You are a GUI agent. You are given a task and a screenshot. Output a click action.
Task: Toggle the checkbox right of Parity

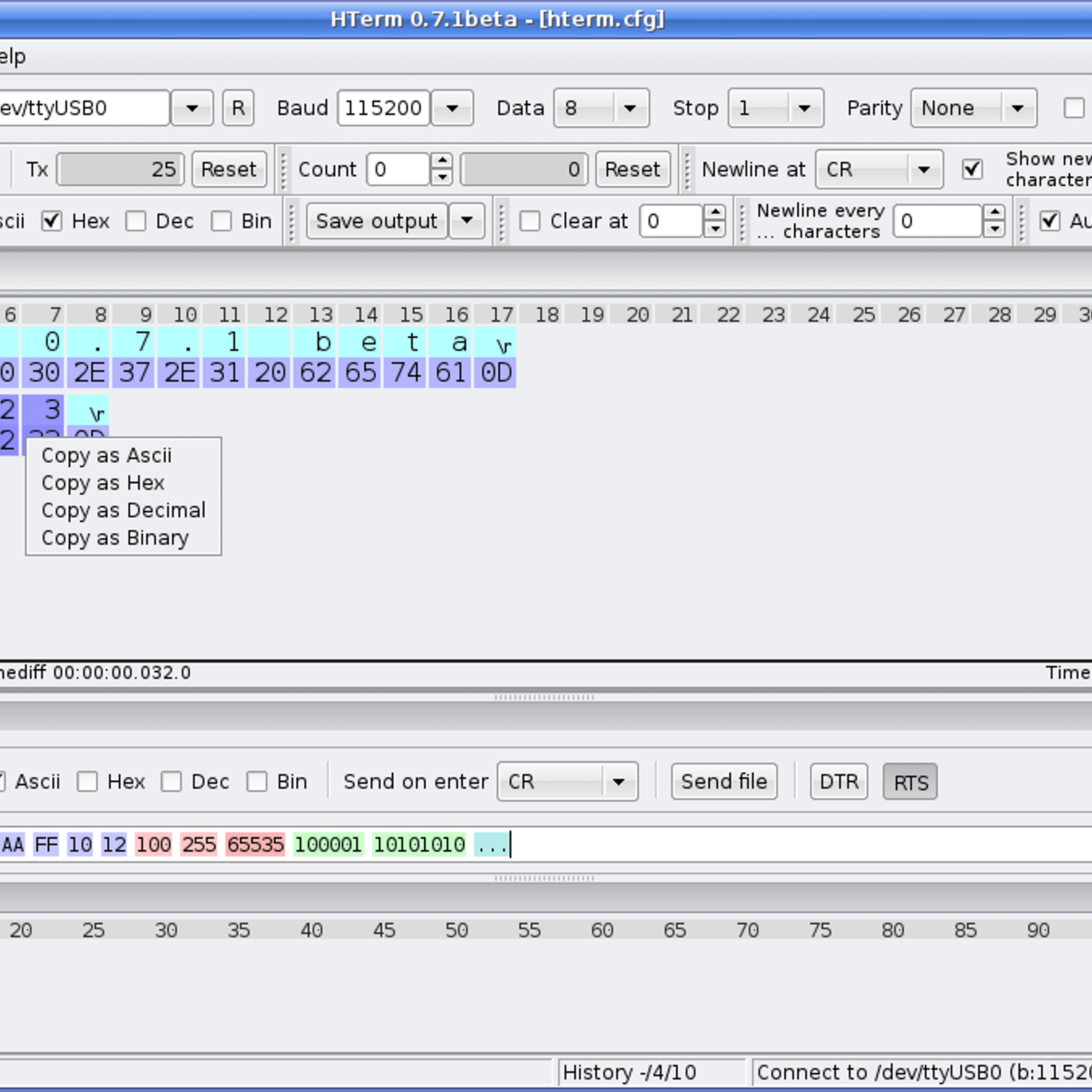tap(1074, 108)
